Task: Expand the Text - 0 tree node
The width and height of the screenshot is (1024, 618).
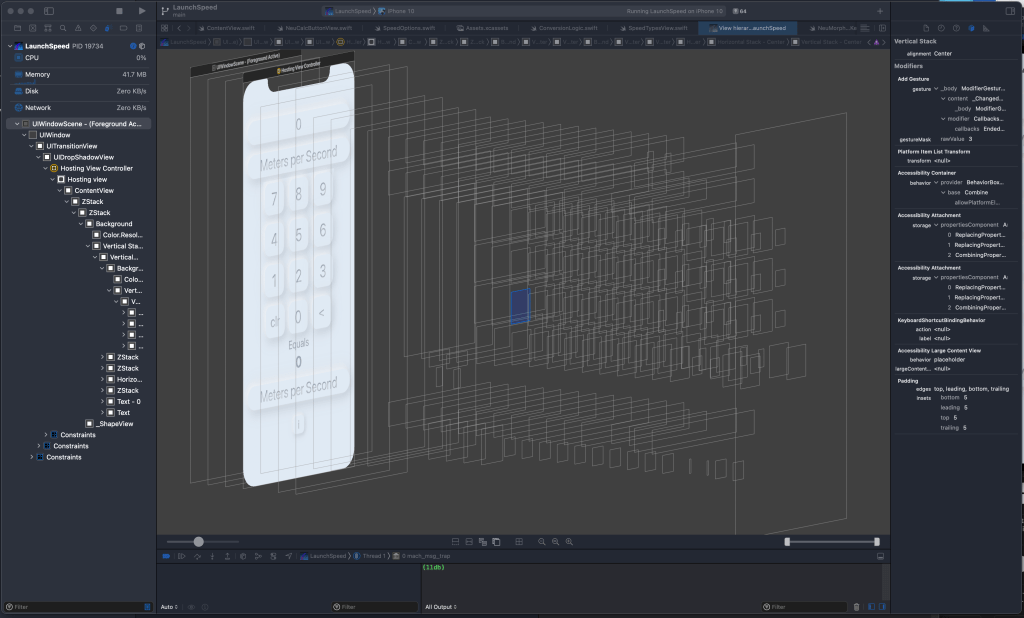Action: 103,401
